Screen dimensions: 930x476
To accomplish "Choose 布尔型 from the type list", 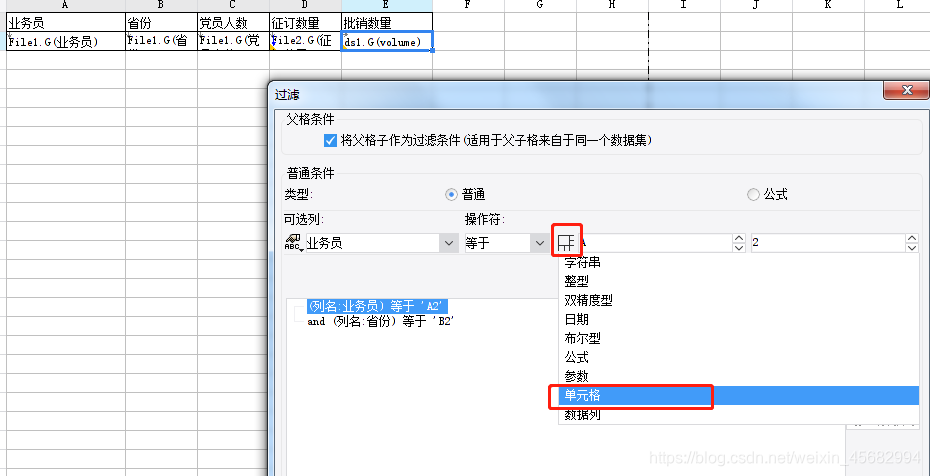I will pos(739,338).
